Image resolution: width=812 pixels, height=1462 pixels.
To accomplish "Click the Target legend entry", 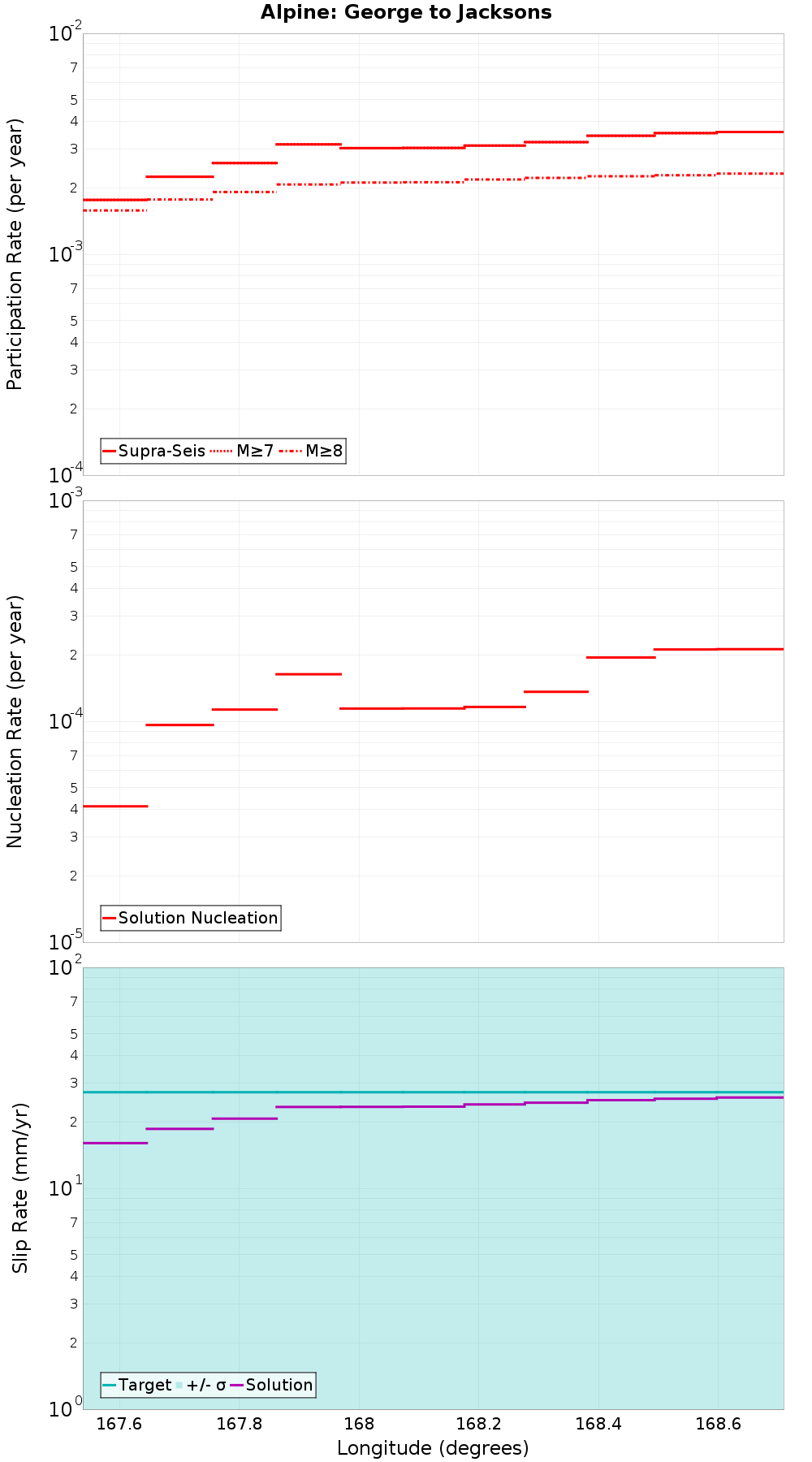I will click(137, 1385).
